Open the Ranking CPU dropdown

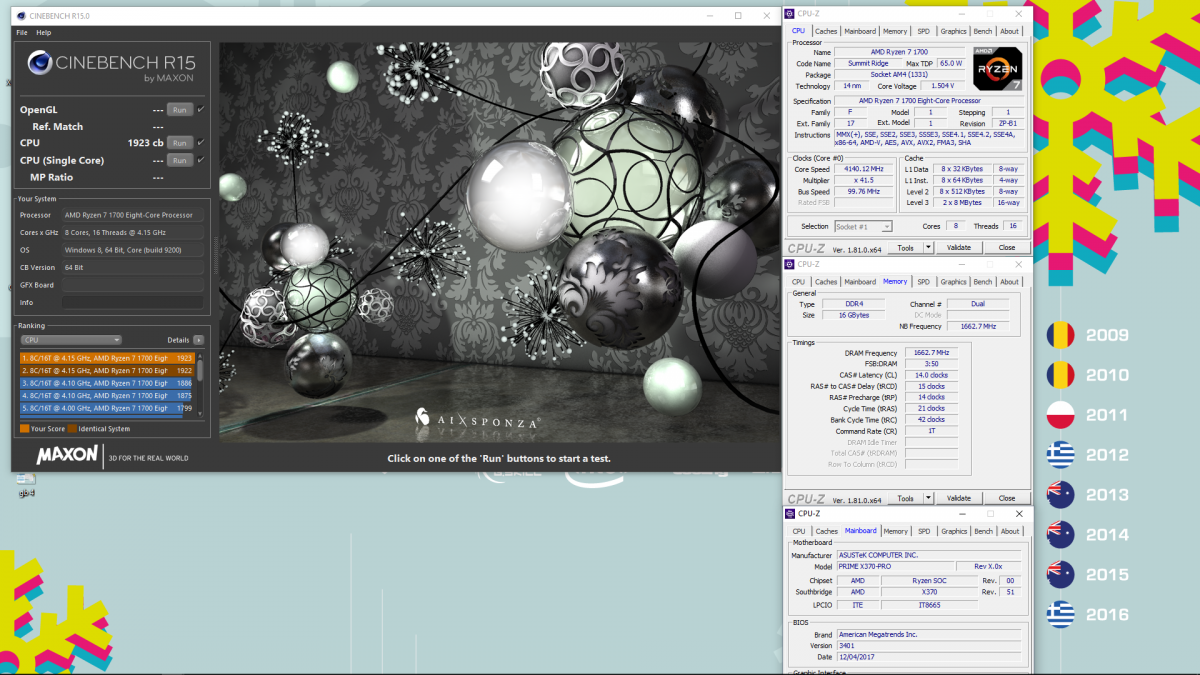[71, 340]
